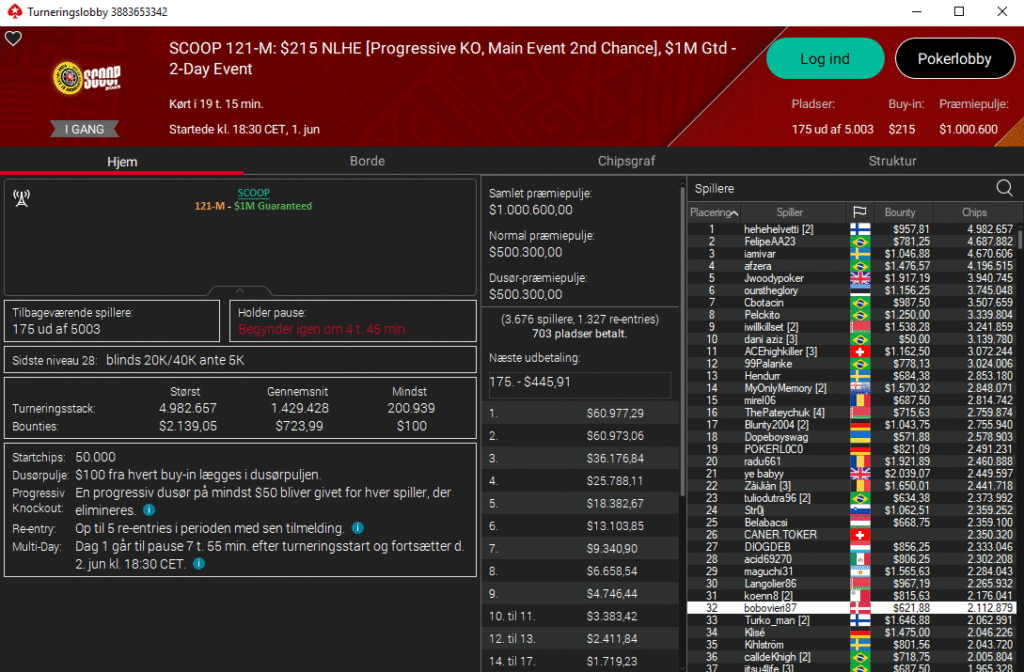The width and height of the screenshot is (1024, 672).
Task: Switch to the Chipsgraf tab
Action: [x=626, y=161]
